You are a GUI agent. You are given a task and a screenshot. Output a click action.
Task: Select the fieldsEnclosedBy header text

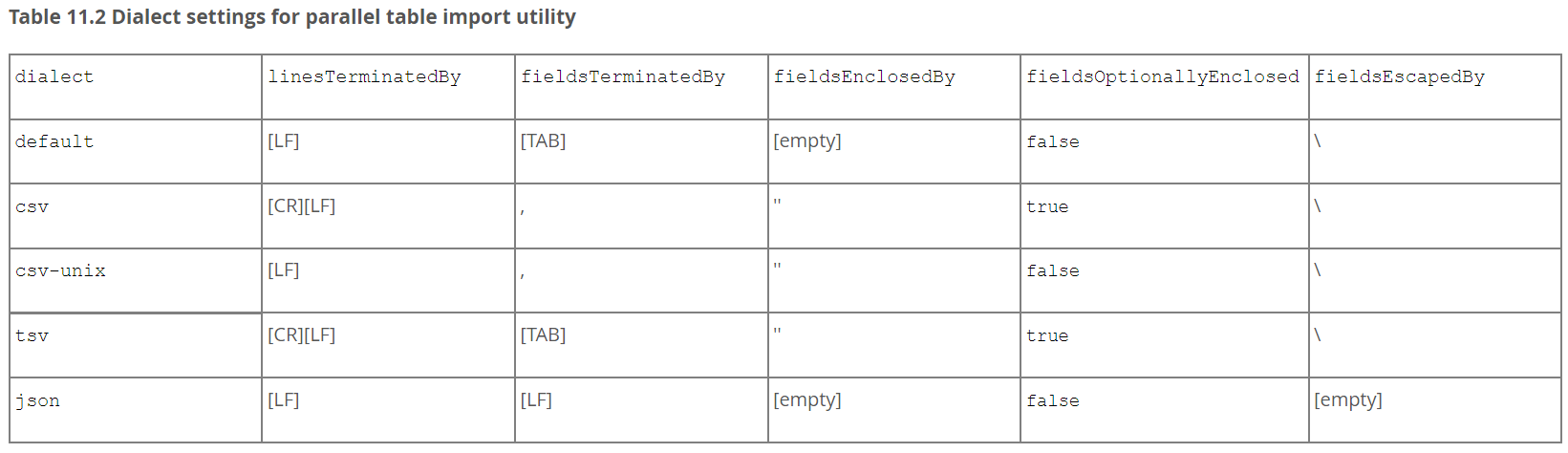(864, 77)
